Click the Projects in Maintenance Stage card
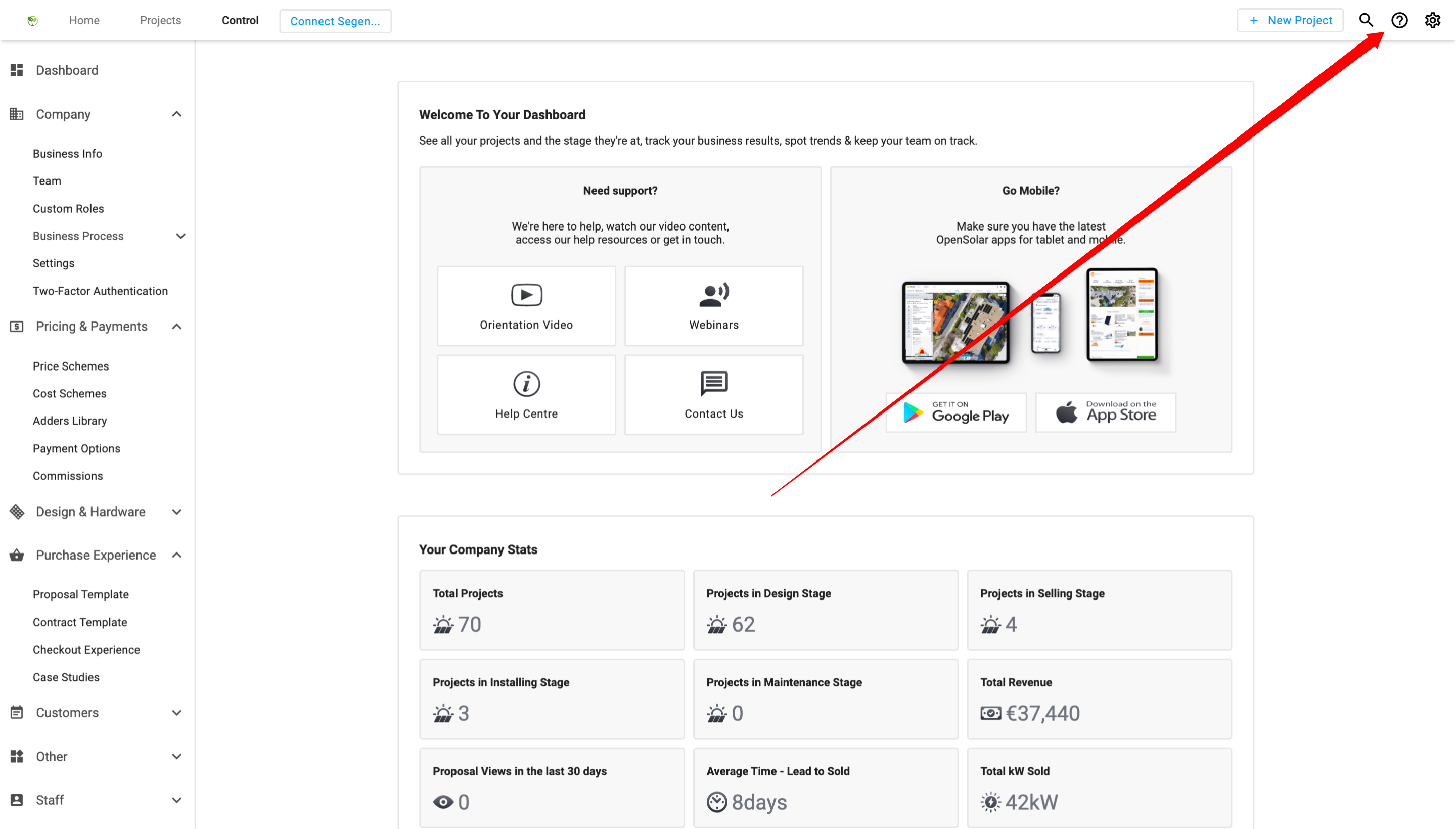 825,699
